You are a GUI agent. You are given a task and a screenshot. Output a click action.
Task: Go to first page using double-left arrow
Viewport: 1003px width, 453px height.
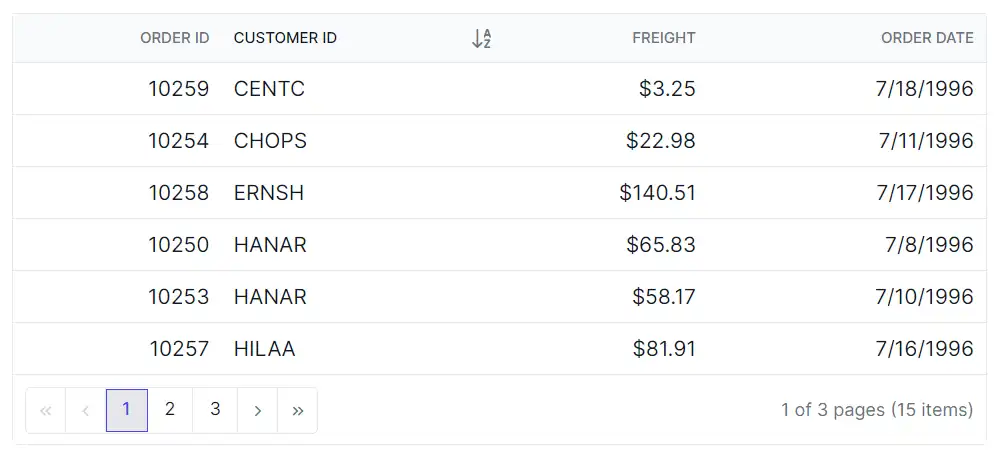[45, 410]
